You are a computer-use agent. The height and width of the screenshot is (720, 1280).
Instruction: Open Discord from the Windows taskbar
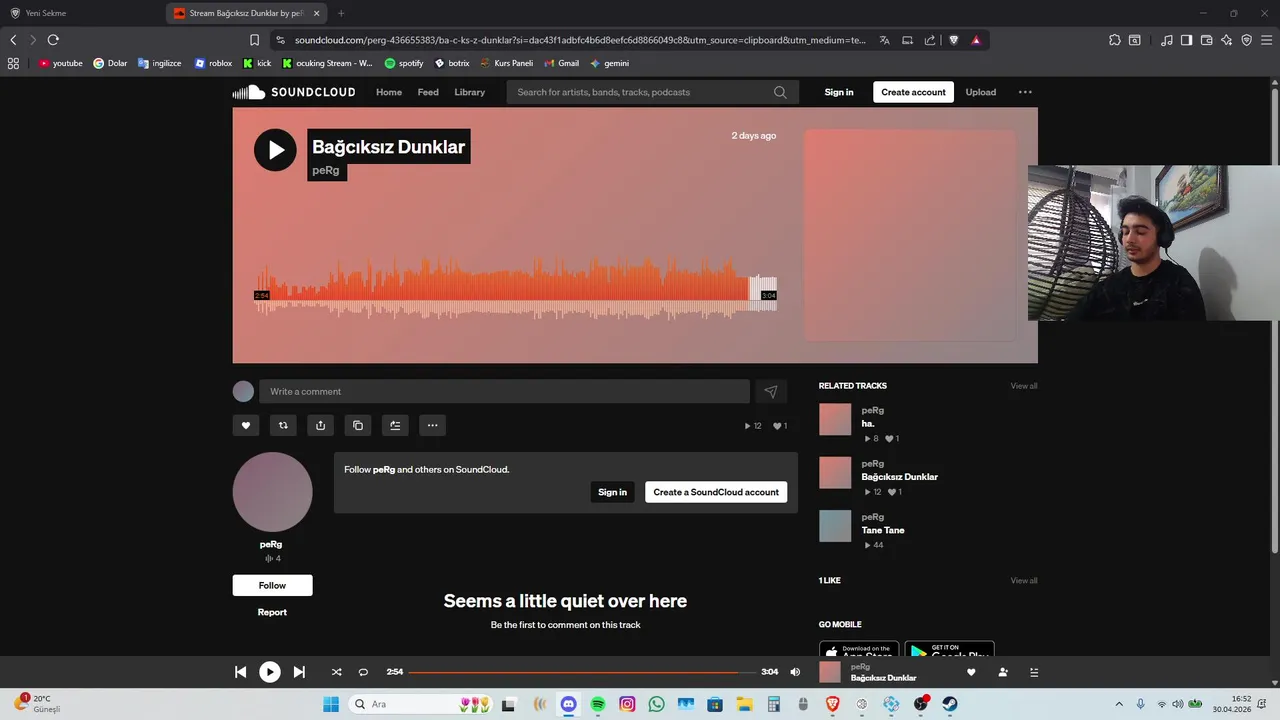coord(569,704)
